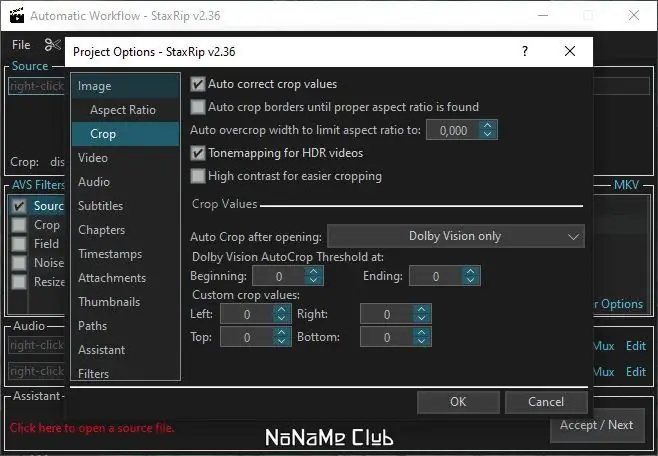Increase the Top crop value
Screen dimensions: 658x456
point(282,332)
